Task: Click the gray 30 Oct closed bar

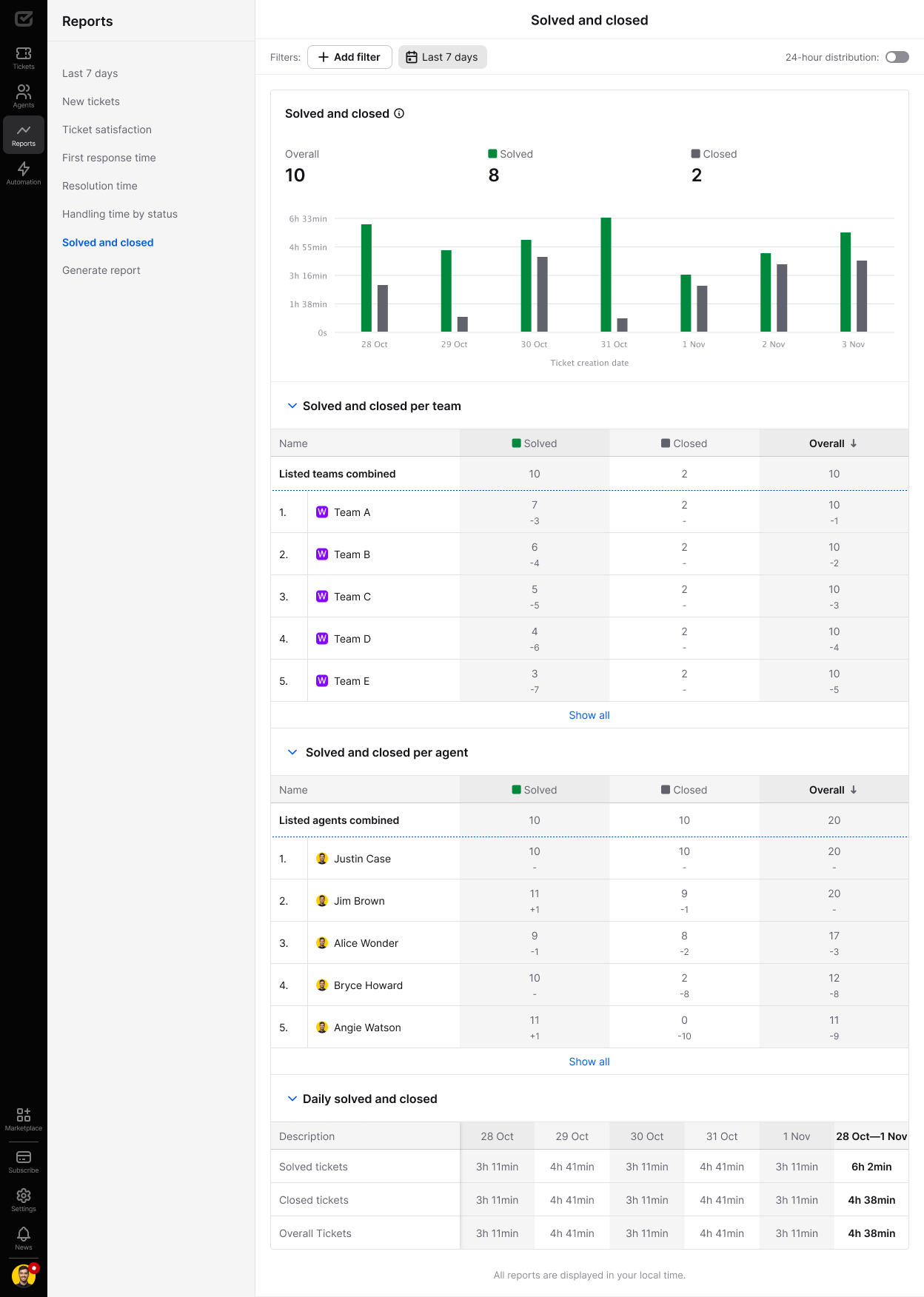Action: [x=542, y=294]
